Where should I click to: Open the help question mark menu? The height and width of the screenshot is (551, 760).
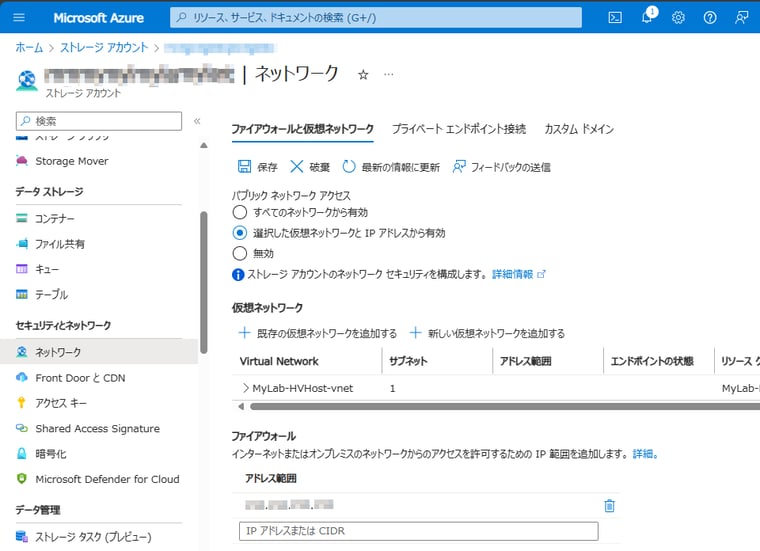[x=710, y=18]
